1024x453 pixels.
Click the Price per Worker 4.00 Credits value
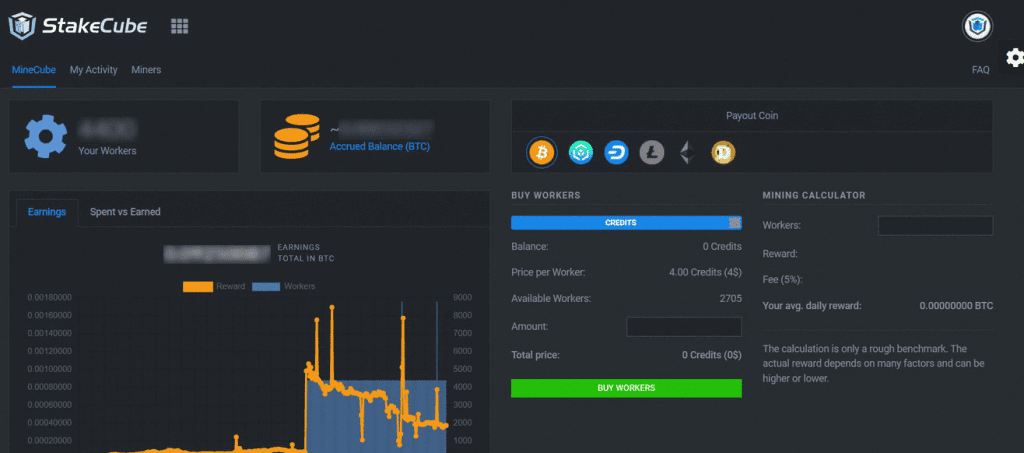[705, 272]
